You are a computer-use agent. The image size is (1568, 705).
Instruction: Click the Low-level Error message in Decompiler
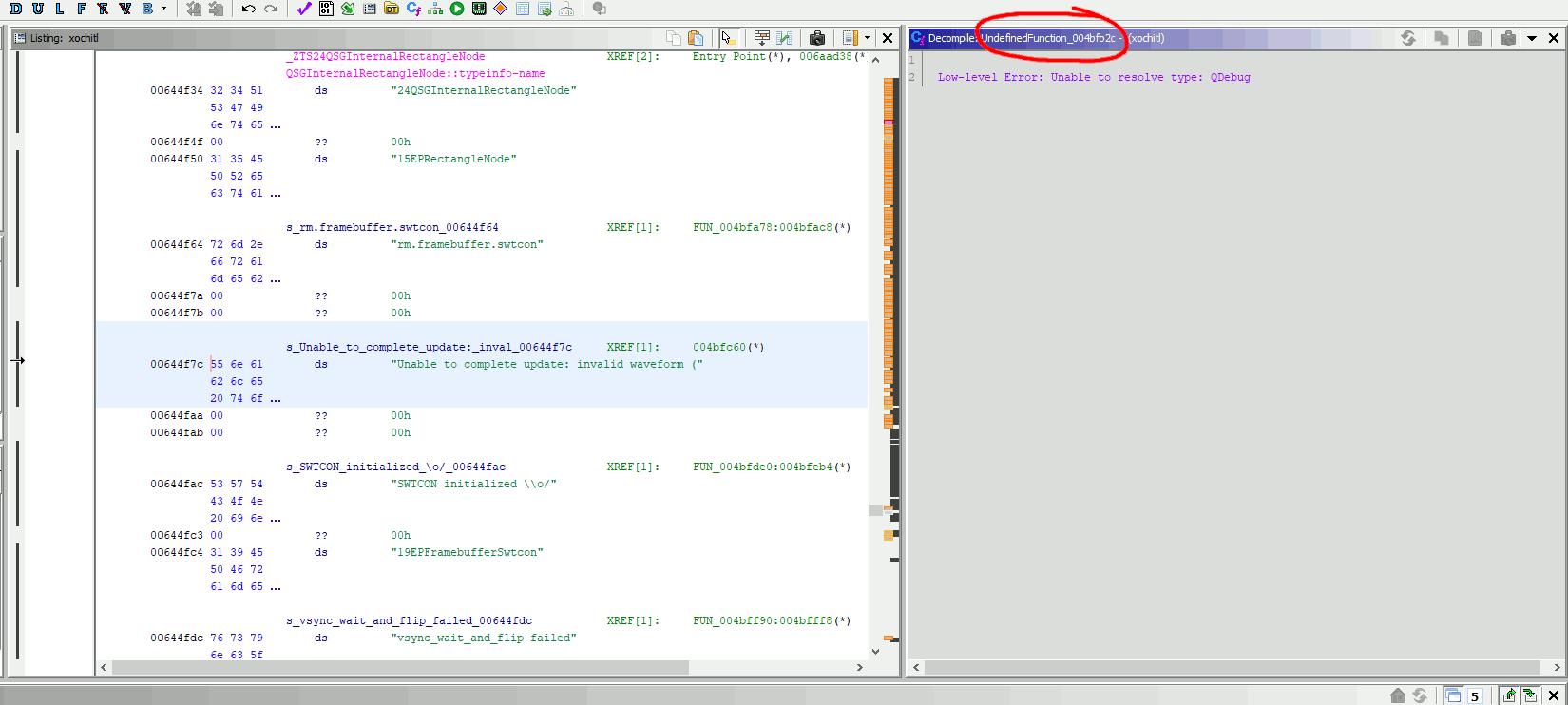[x=1094, y=77]
